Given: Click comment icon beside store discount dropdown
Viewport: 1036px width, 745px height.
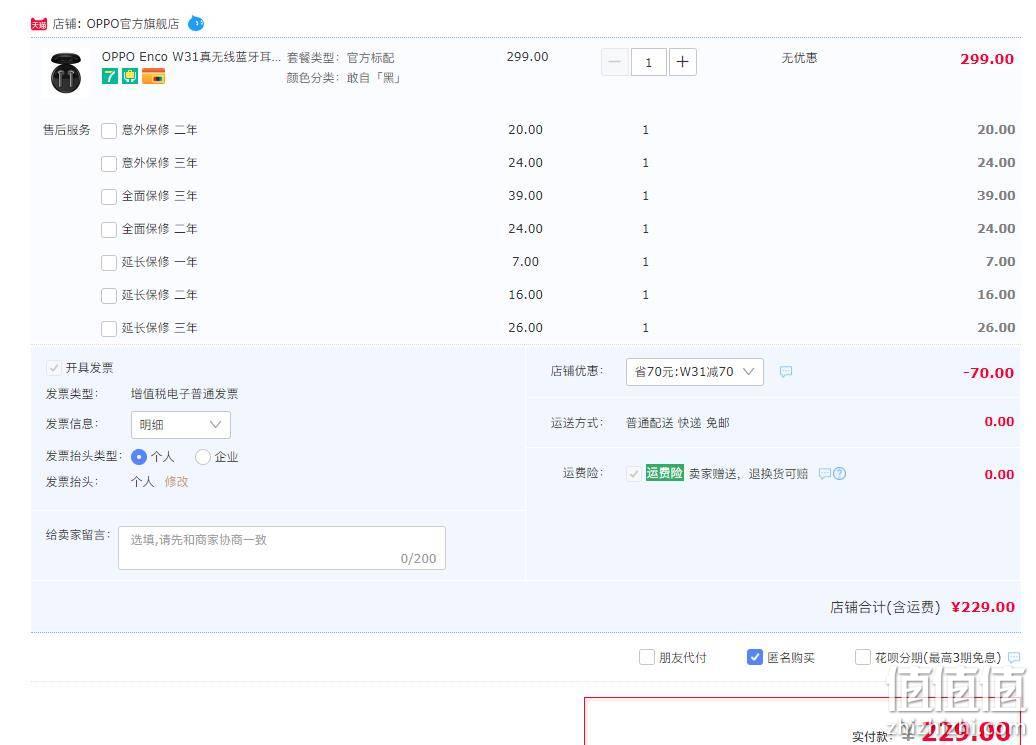Looking at the screenshot, I should pyautogui.click(x=786, y=372).
